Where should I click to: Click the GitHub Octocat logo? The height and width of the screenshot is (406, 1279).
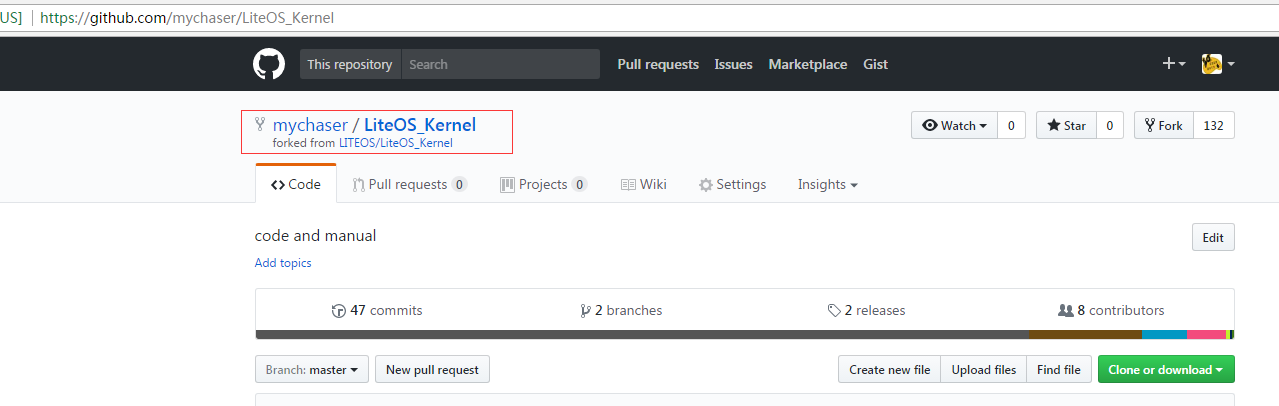(269, 64)
